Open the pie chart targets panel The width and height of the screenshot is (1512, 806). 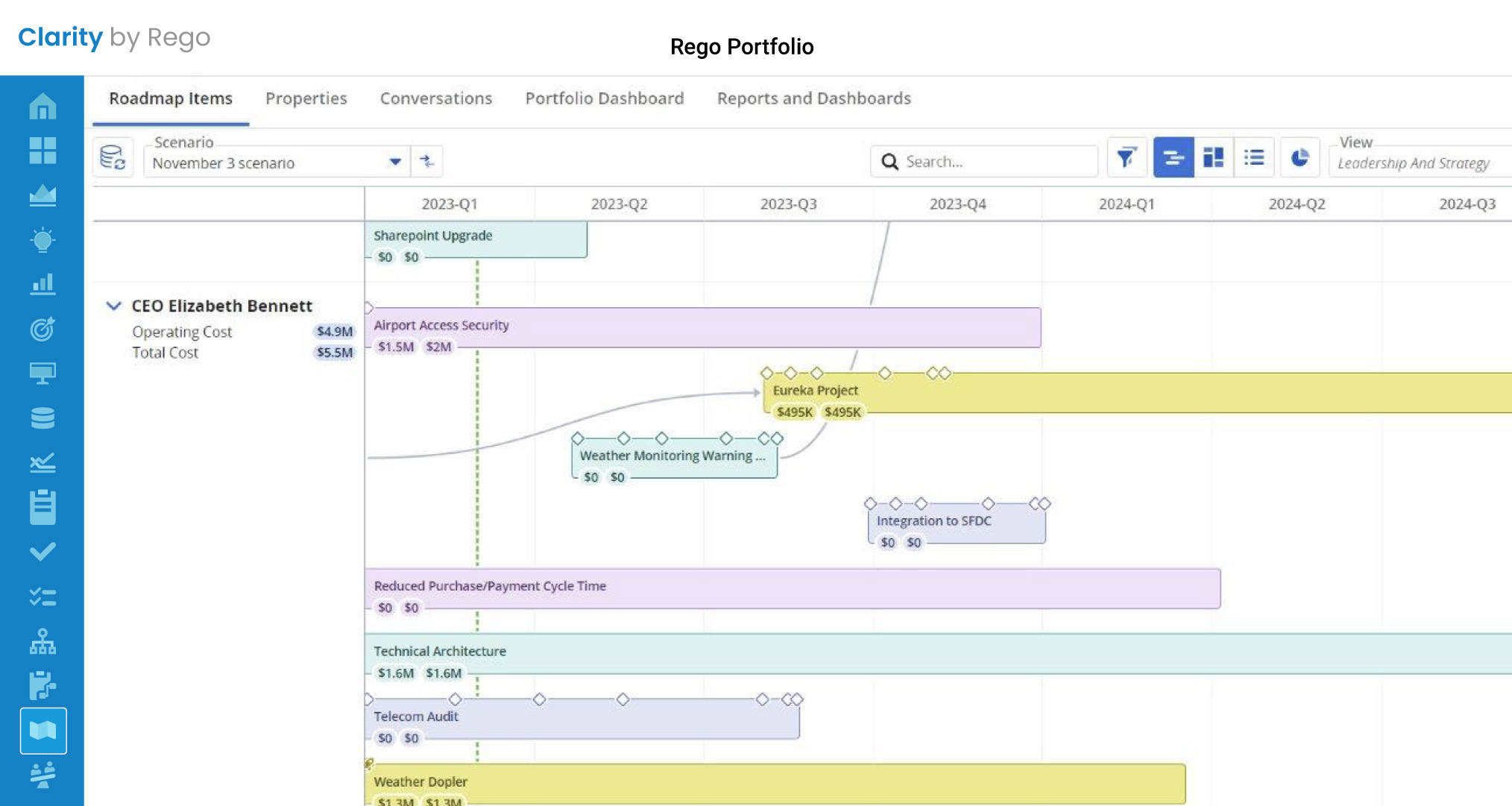(x=1300, y=157)
